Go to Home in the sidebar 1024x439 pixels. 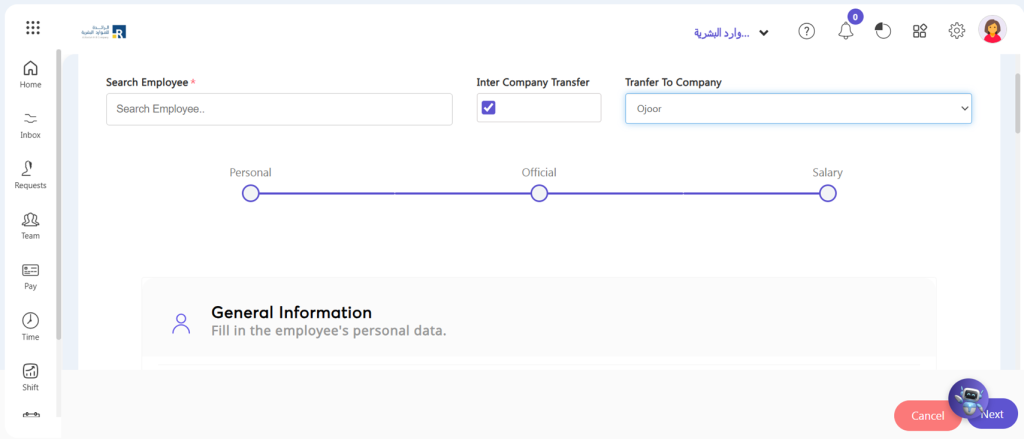pos(30,74)
